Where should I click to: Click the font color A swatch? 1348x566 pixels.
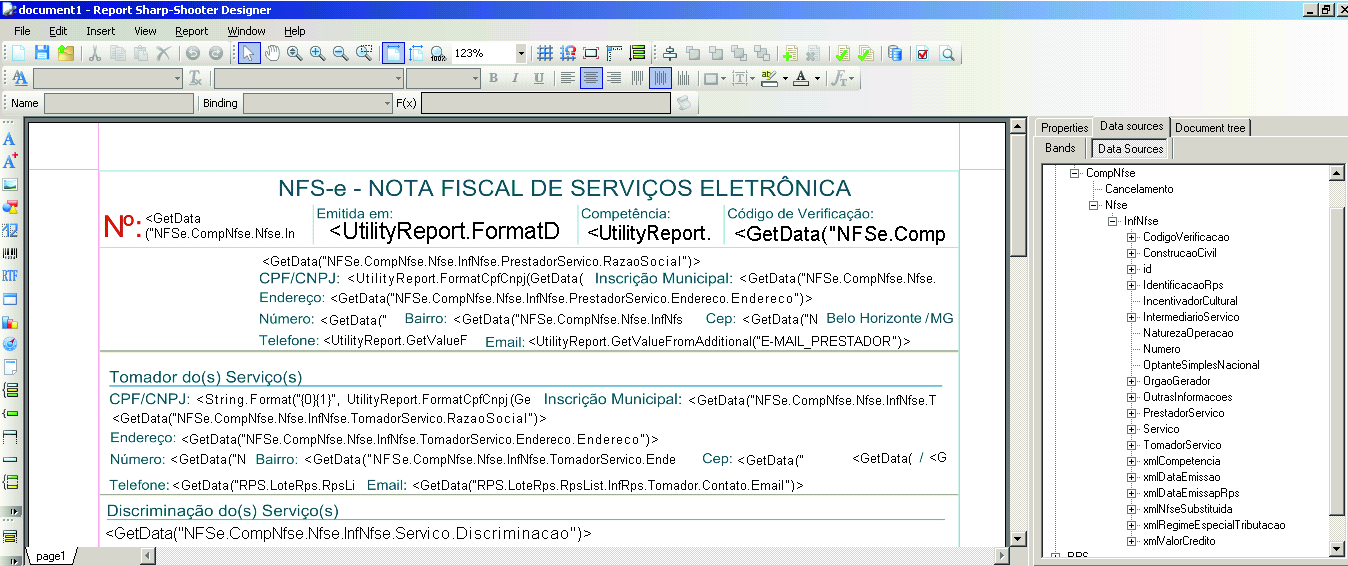(800, 78)
